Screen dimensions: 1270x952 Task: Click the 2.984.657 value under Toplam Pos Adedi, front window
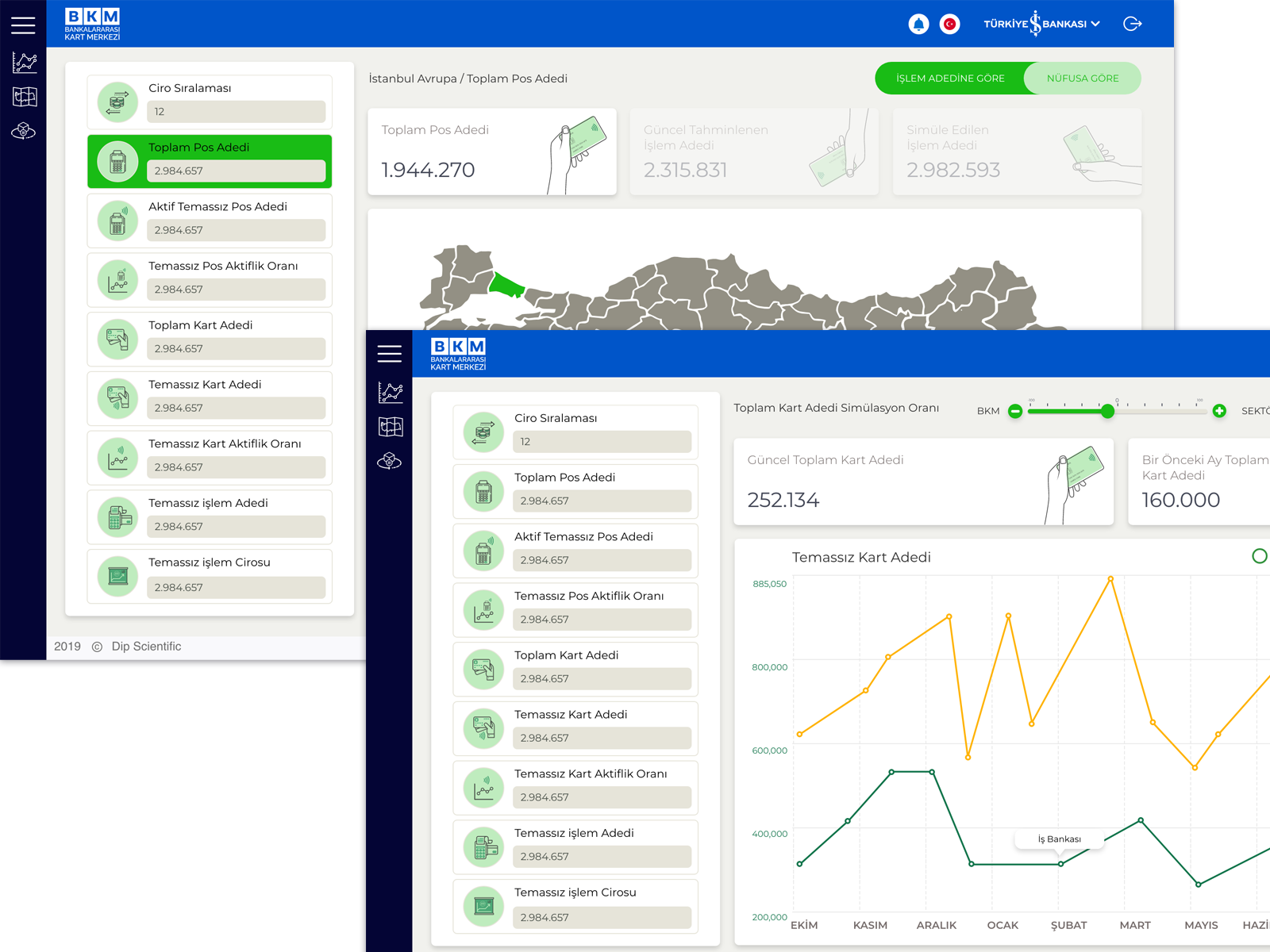coord(602,501)
